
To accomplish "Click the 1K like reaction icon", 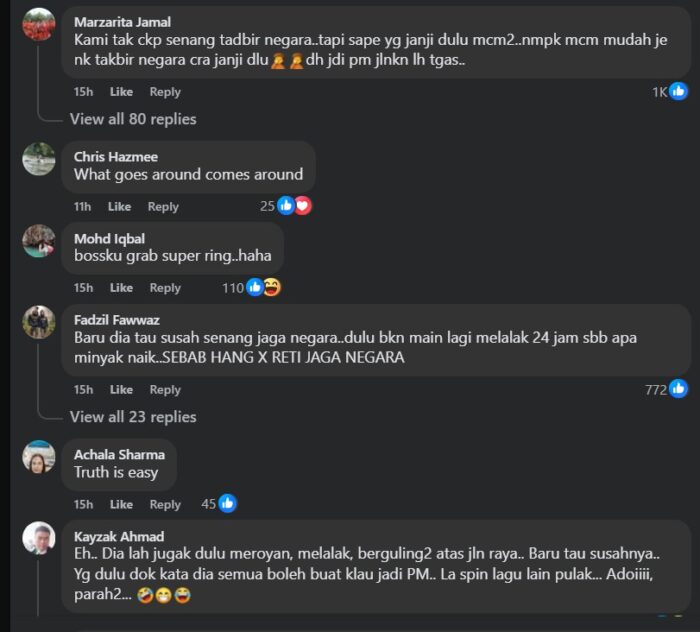I will 678,91.
